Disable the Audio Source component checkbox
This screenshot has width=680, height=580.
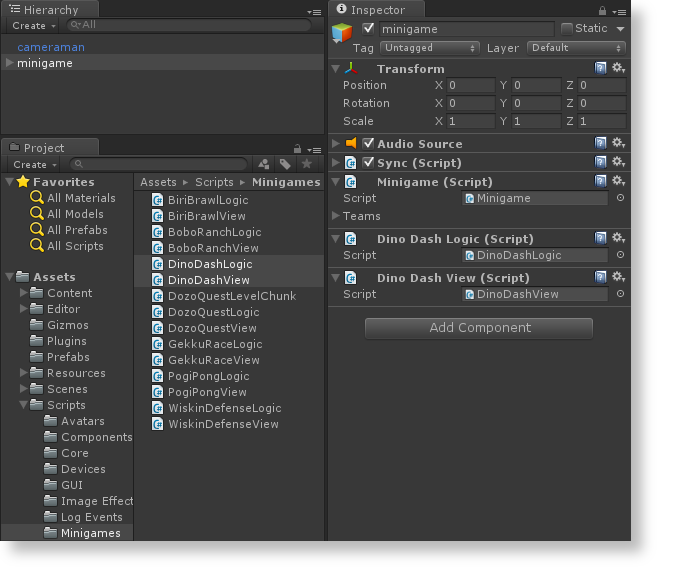coord(368,144)
